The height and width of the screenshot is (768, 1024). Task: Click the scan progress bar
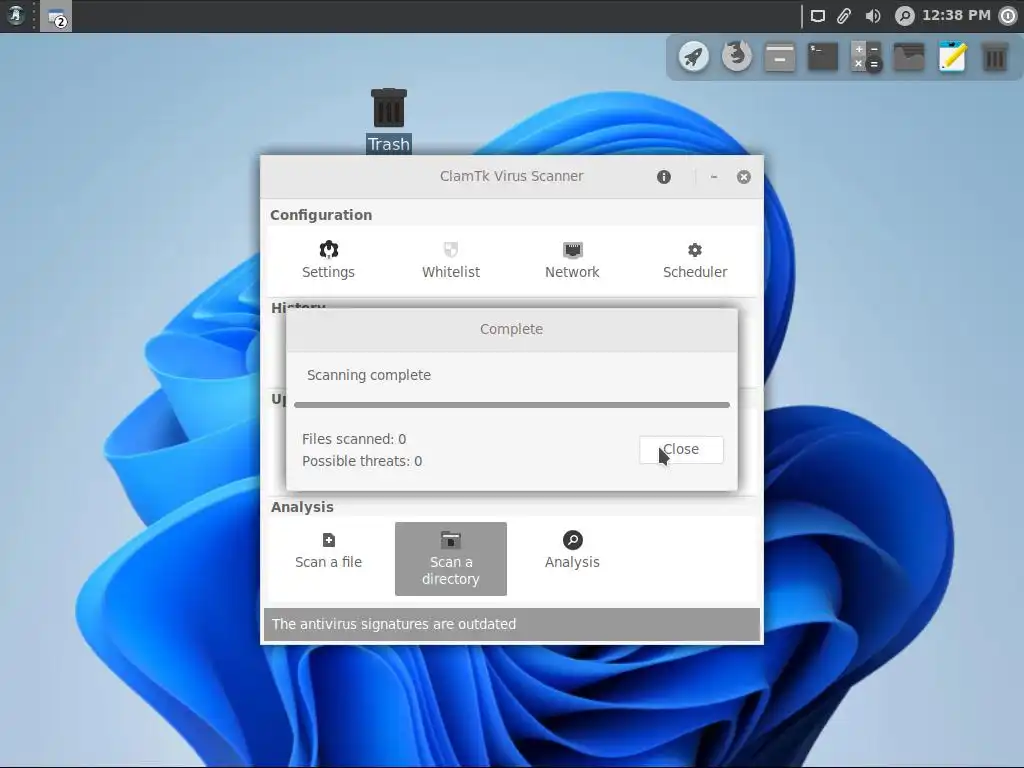(x=511, y=405)
